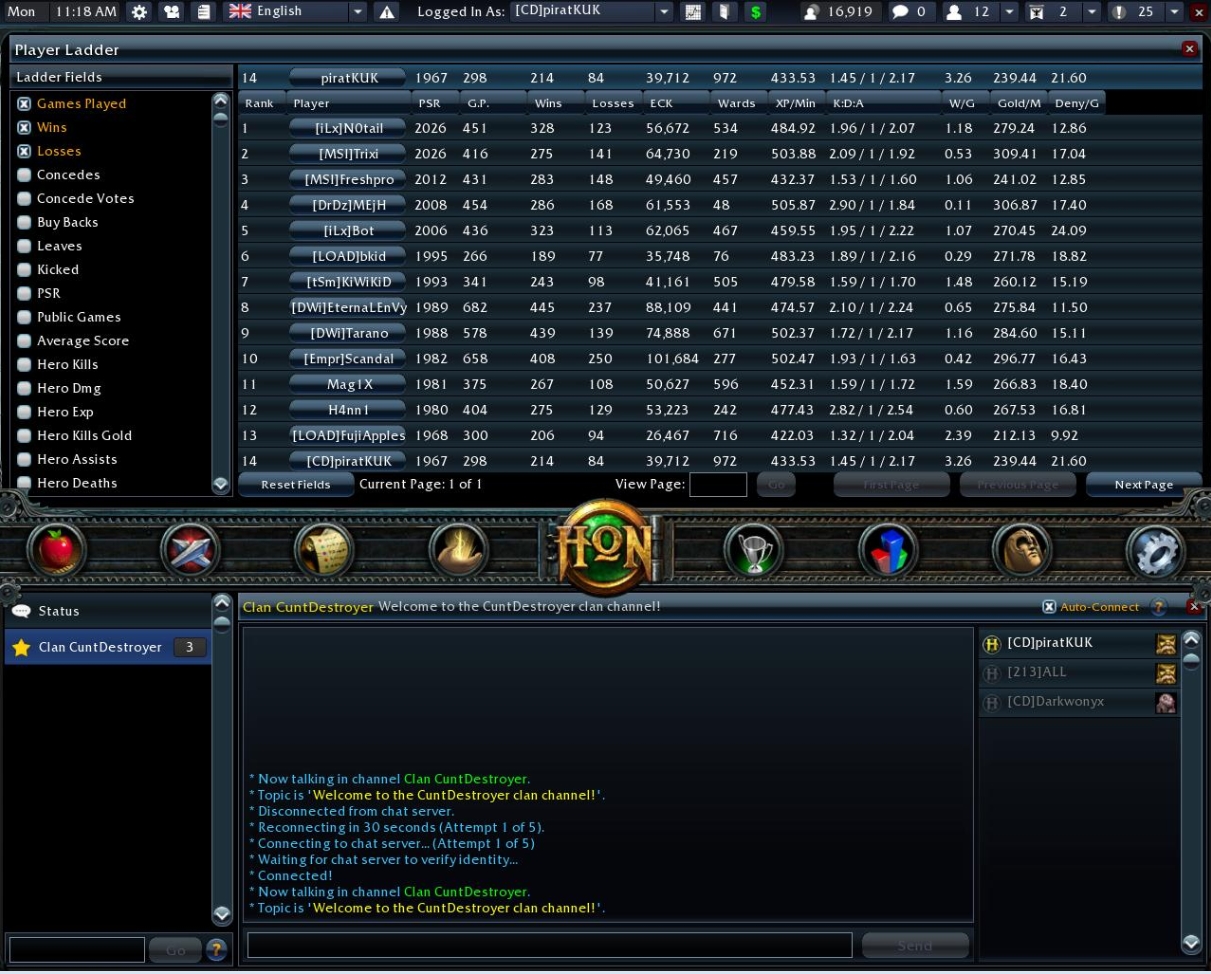This screenshot has height=974, width=1211.
Task: Toggle the Auto-Connect checkbox
Action: [x=1049, y=607]
